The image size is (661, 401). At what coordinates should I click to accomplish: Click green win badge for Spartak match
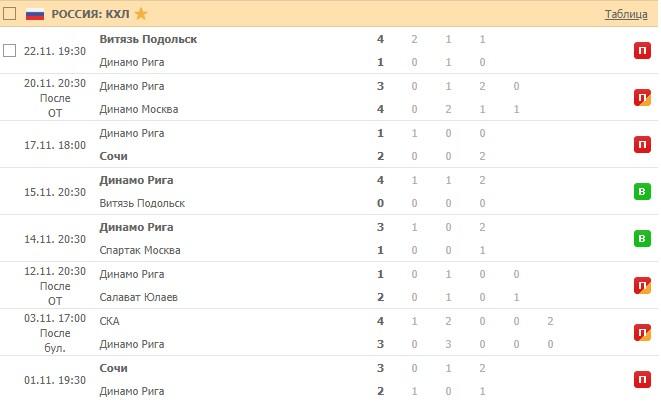pos(642,239)
